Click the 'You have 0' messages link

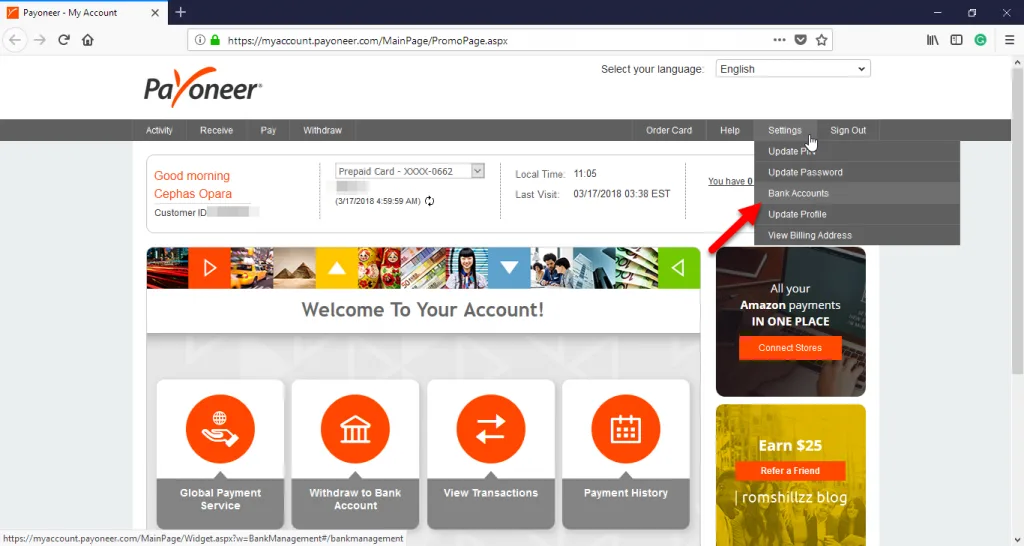pos(730,182)
